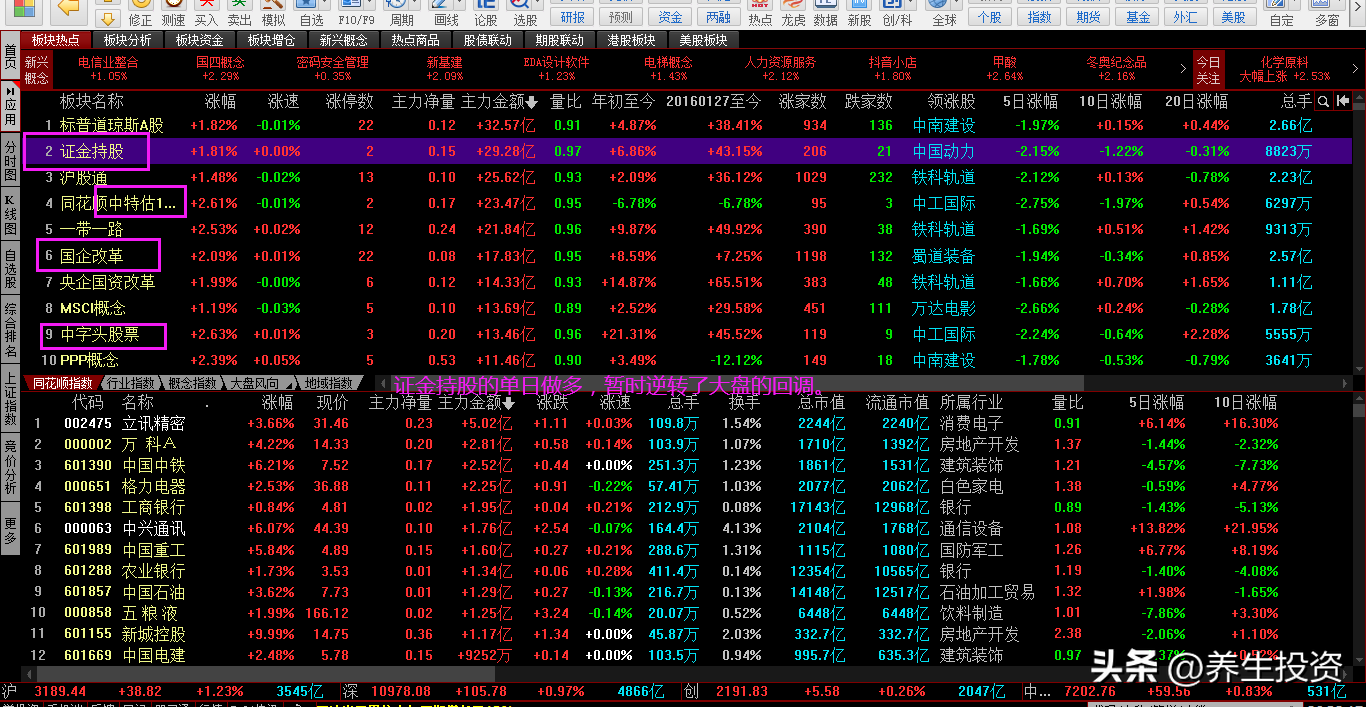Open the K线图 side tab
1366x707 pixels.
tap(10, 214)
